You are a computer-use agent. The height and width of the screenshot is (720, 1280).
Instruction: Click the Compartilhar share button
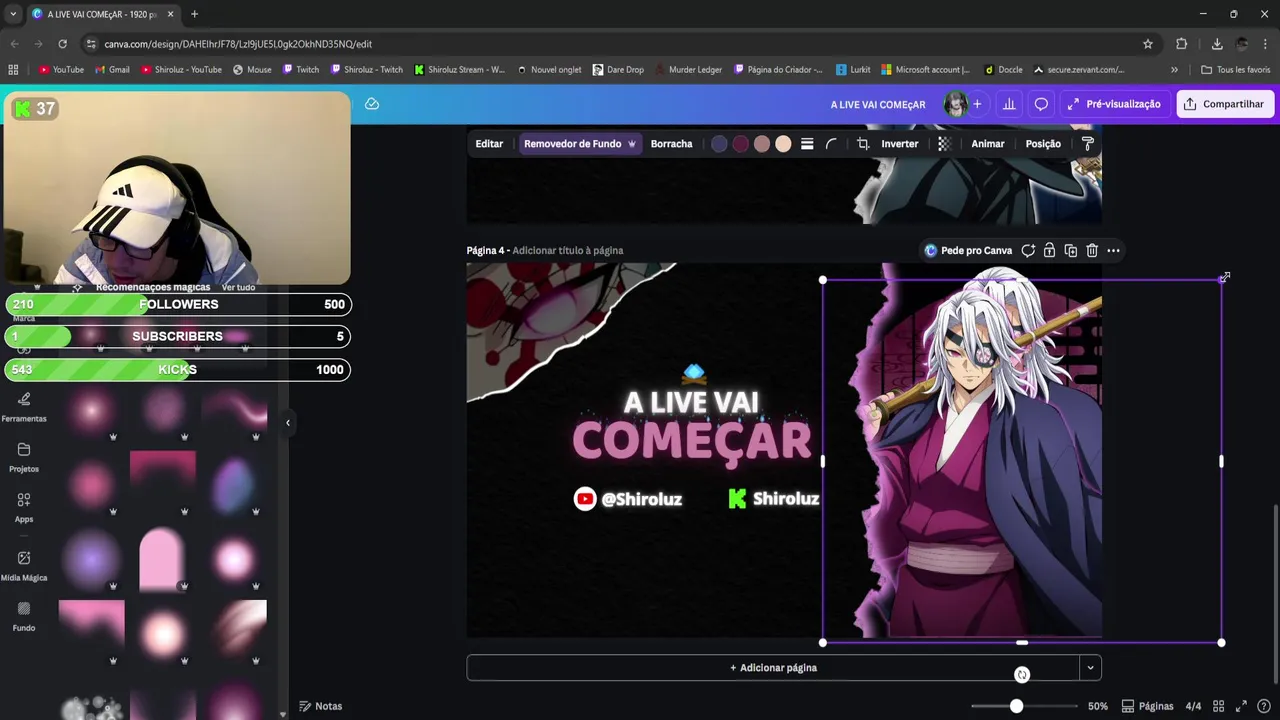pyautogui.click(x=1225, y=104)
